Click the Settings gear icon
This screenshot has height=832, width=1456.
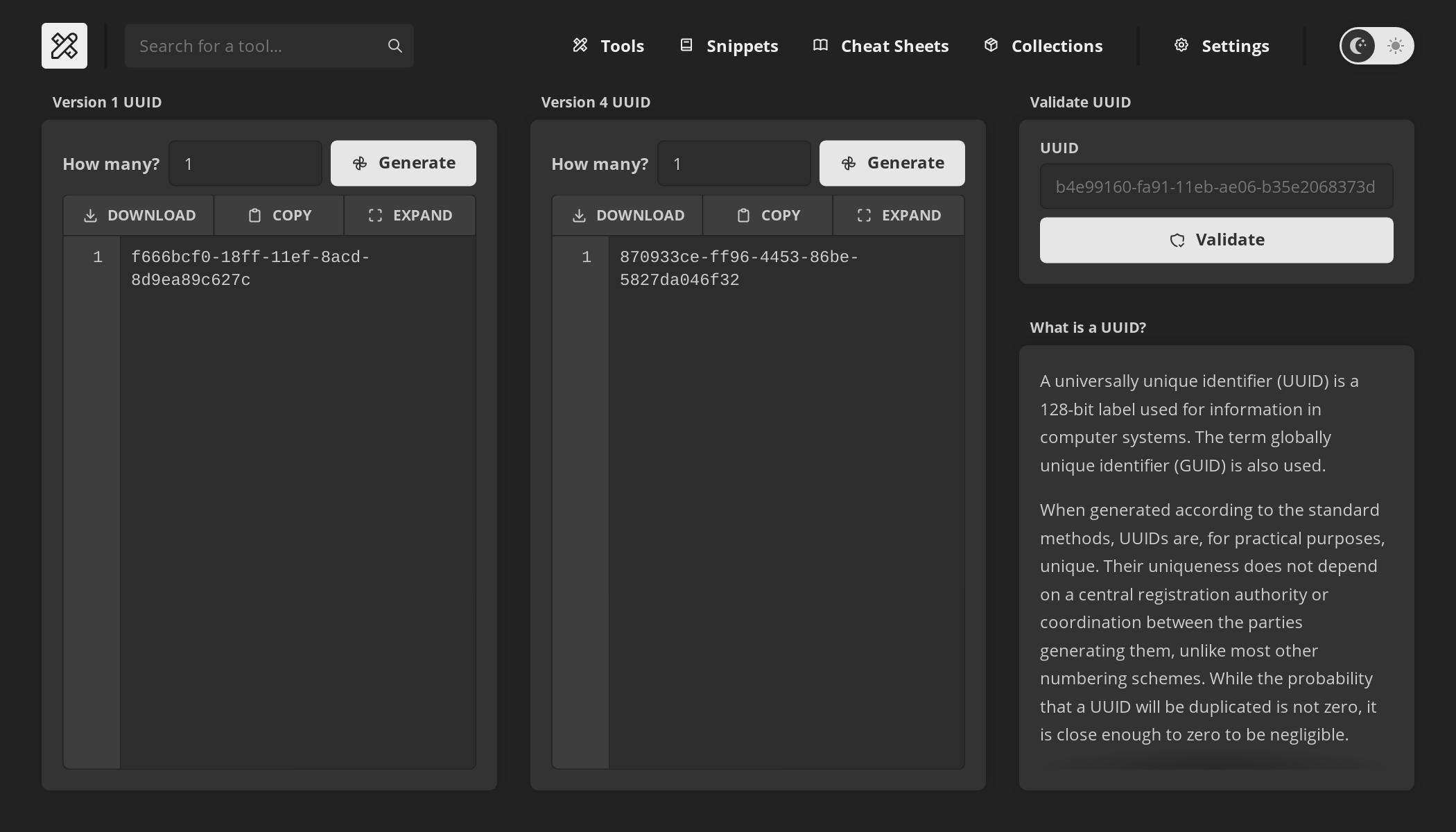[x=1181, y=44]
